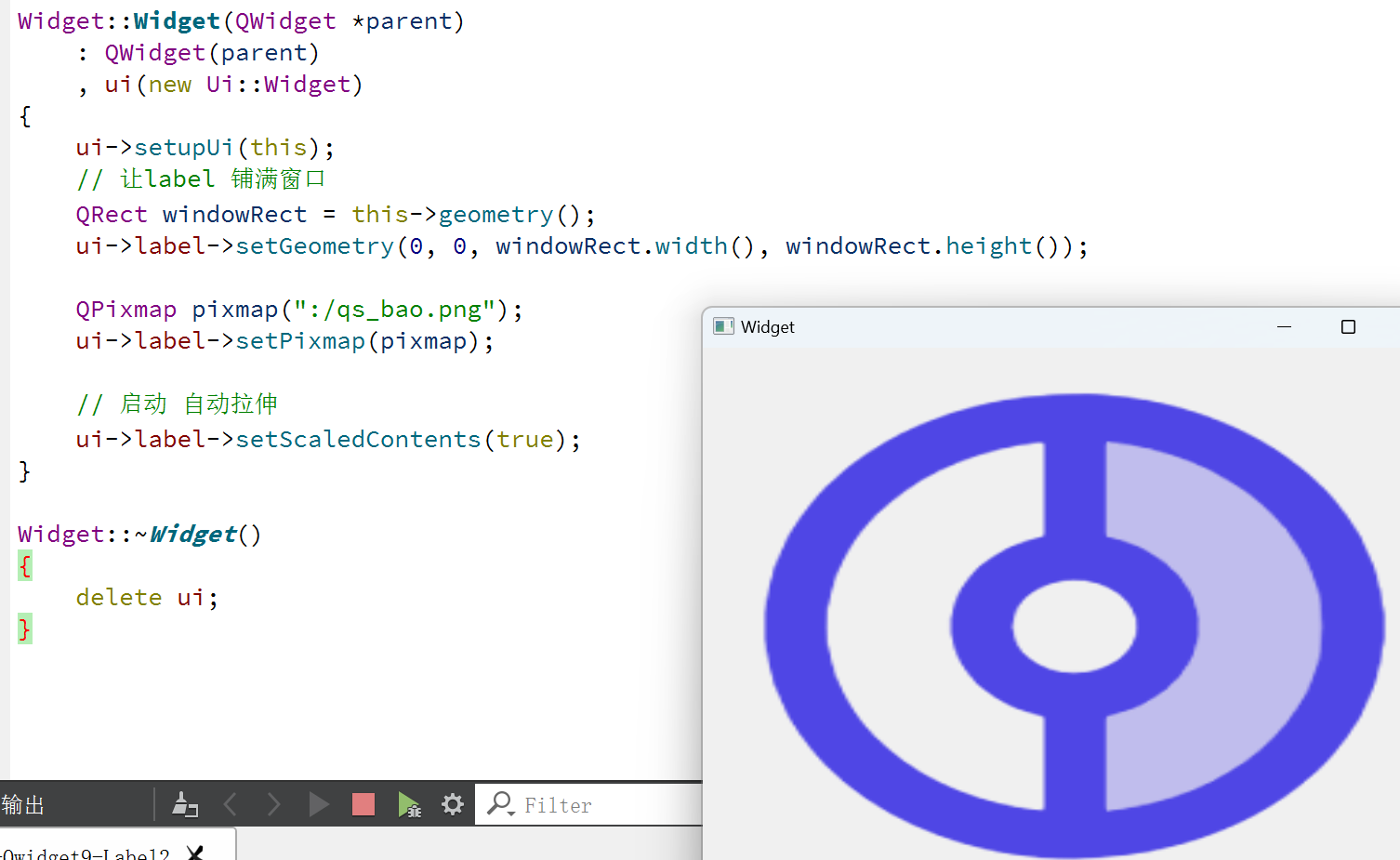Click the opening brace highlighted in destructor
This screenshot has width=1400, height=860.
[25, 565]
